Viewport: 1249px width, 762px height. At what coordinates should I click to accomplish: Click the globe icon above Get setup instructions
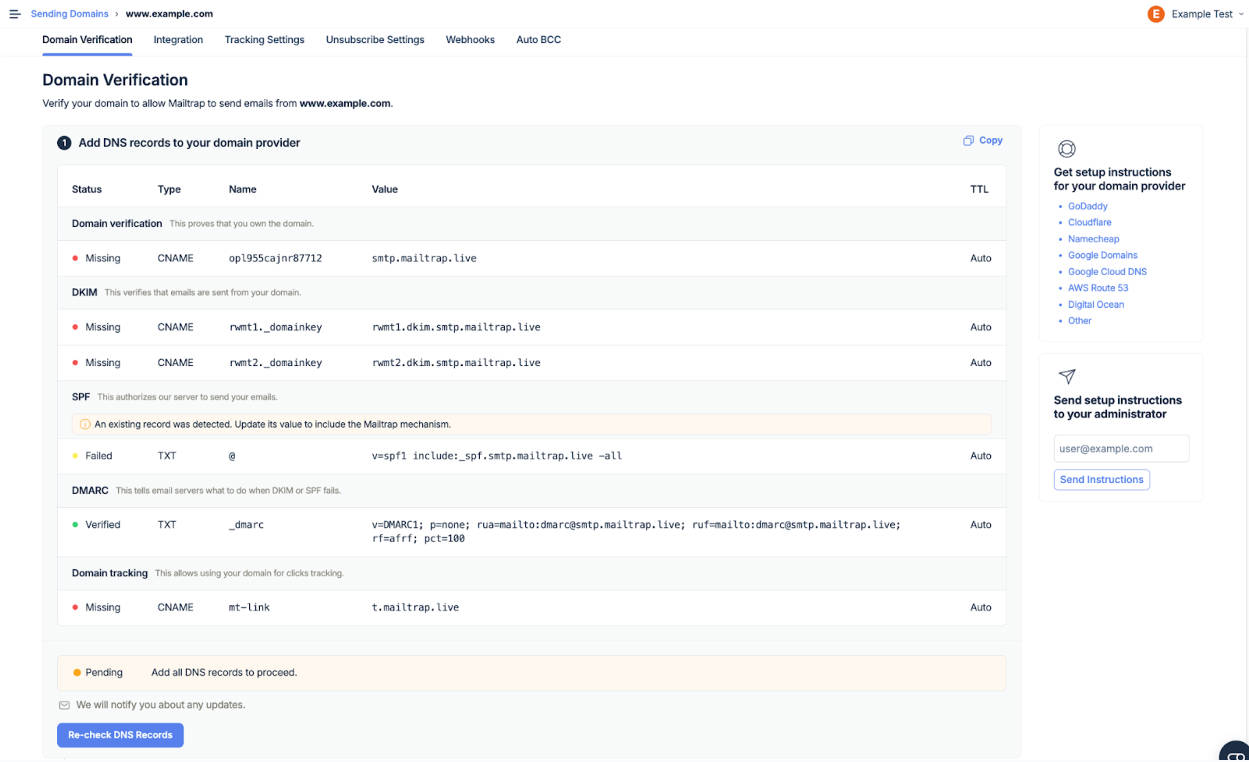pos(1066,148)
